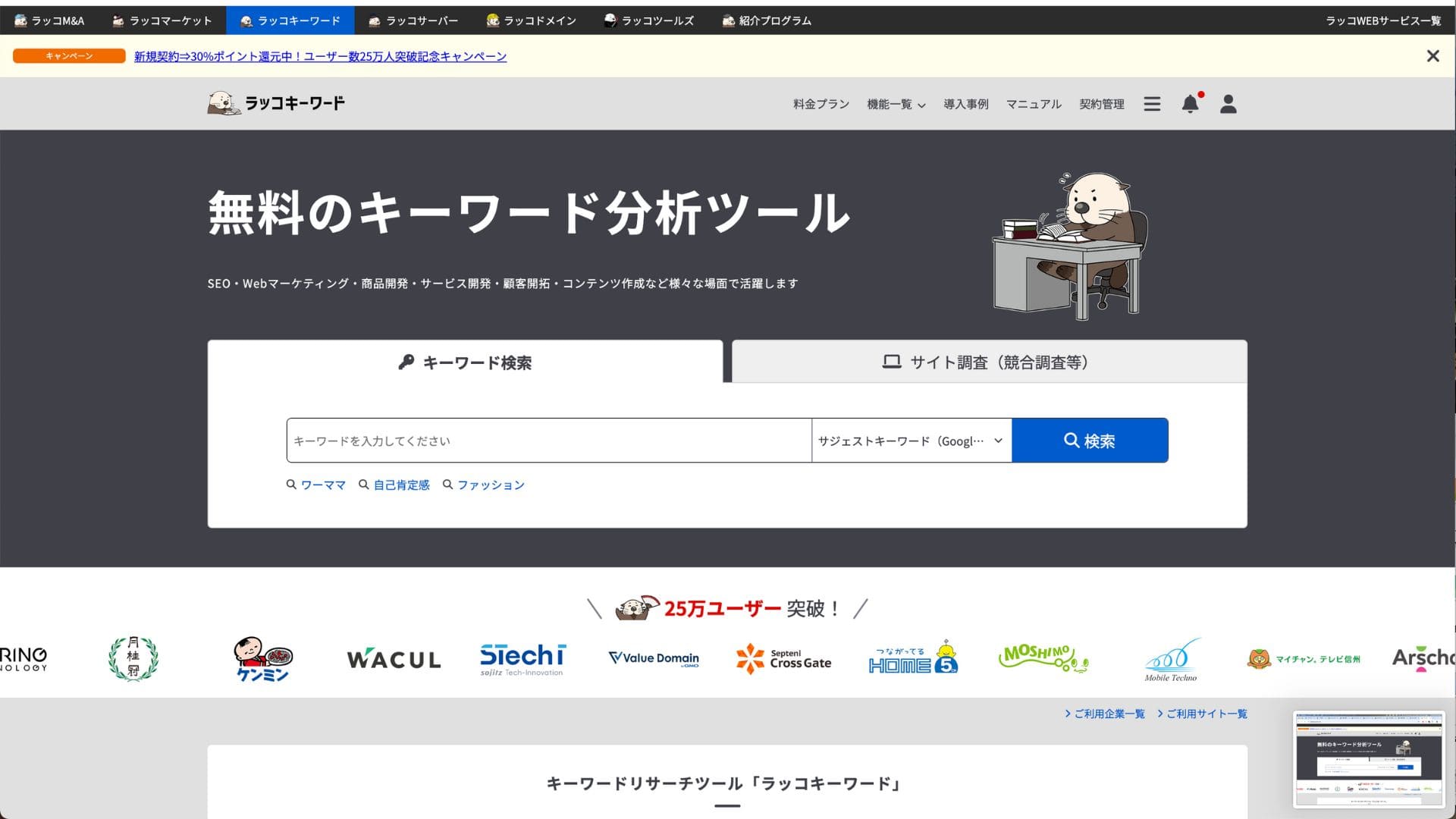Screen dimensions: 1456x819
Task: Open the user account icon
Action: click(x=1228, y=104)
